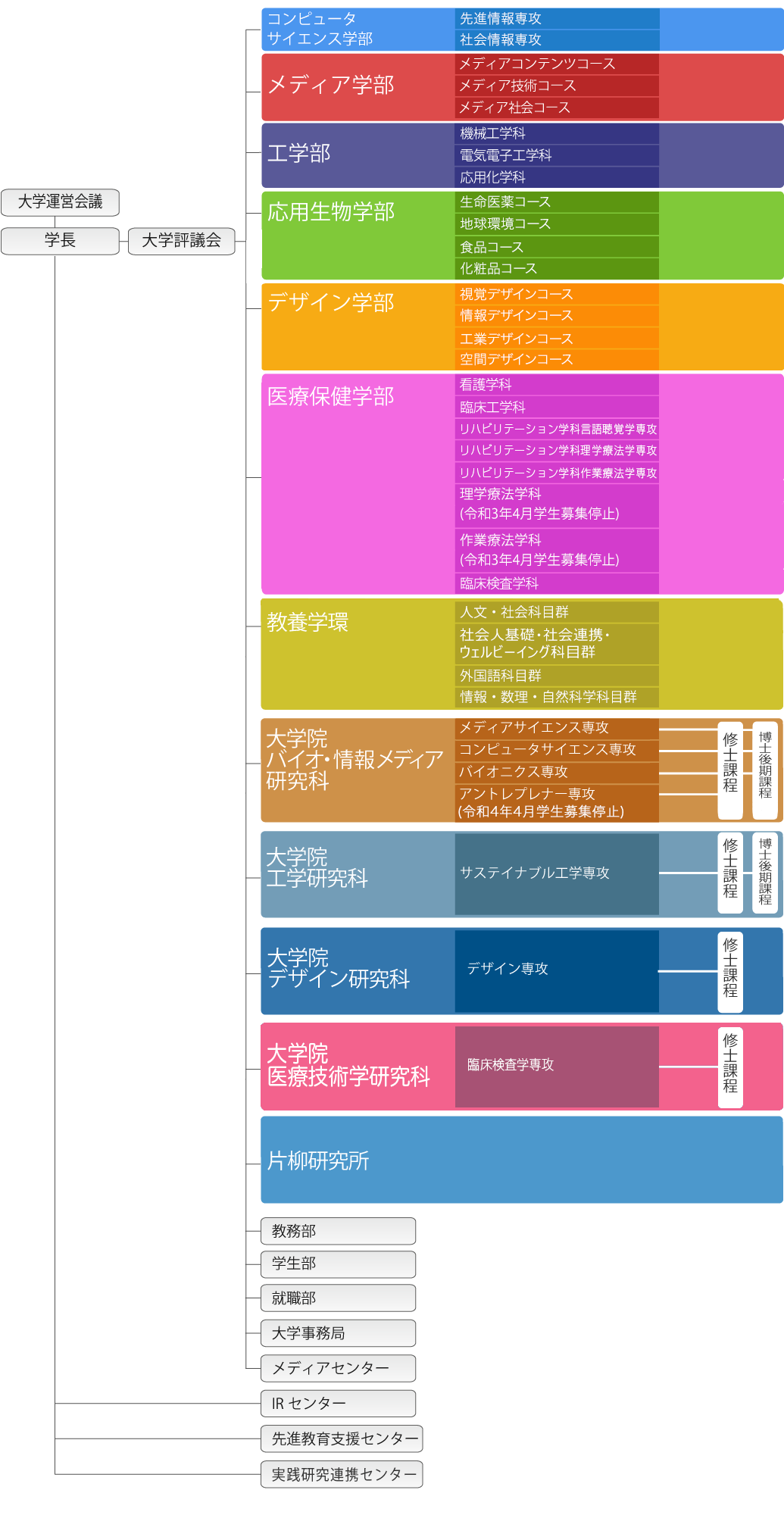Click バイオニクス専攻
784x1515 pixels.
tap(557, 772)
